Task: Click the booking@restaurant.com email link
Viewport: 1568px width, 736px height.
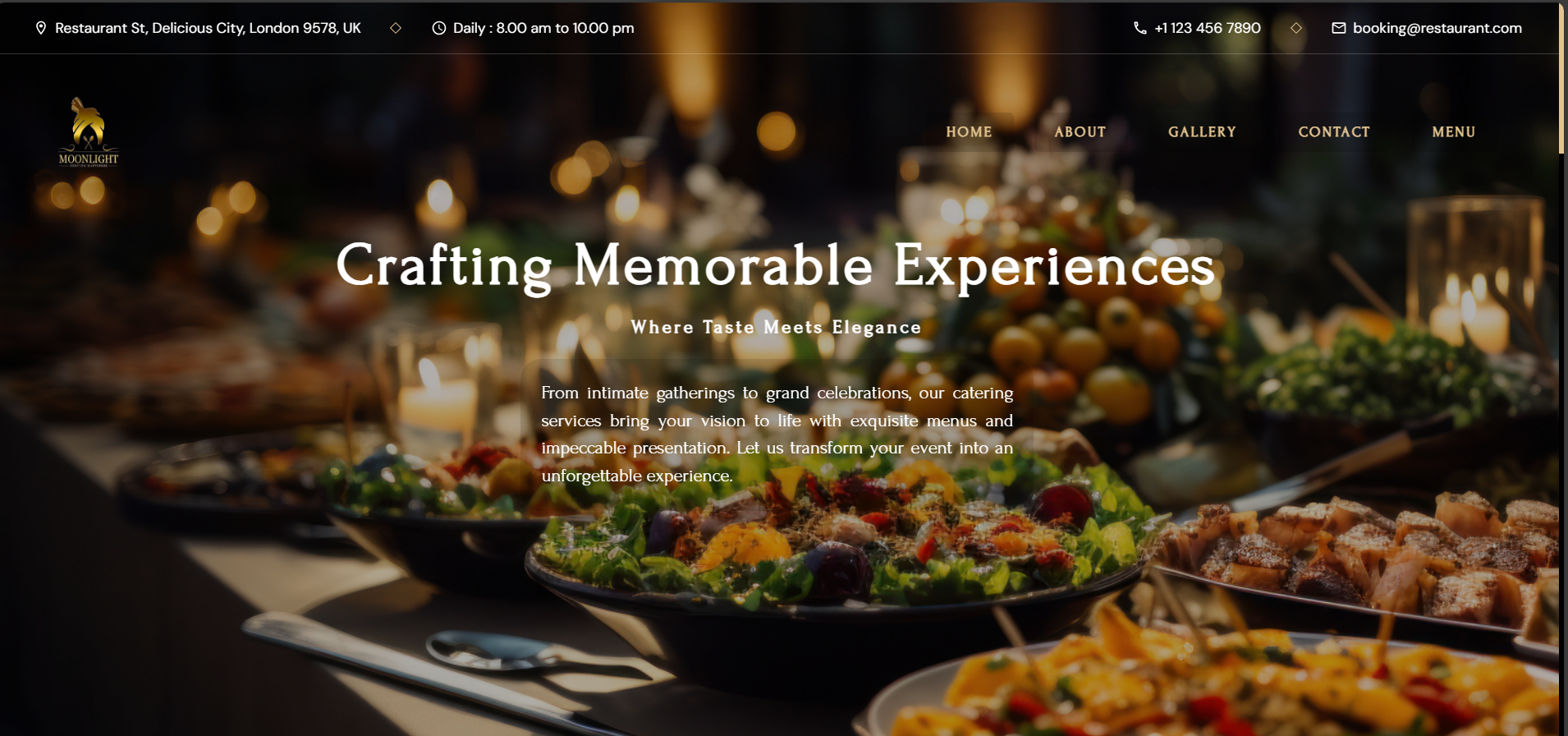Action: (1437, 28)
